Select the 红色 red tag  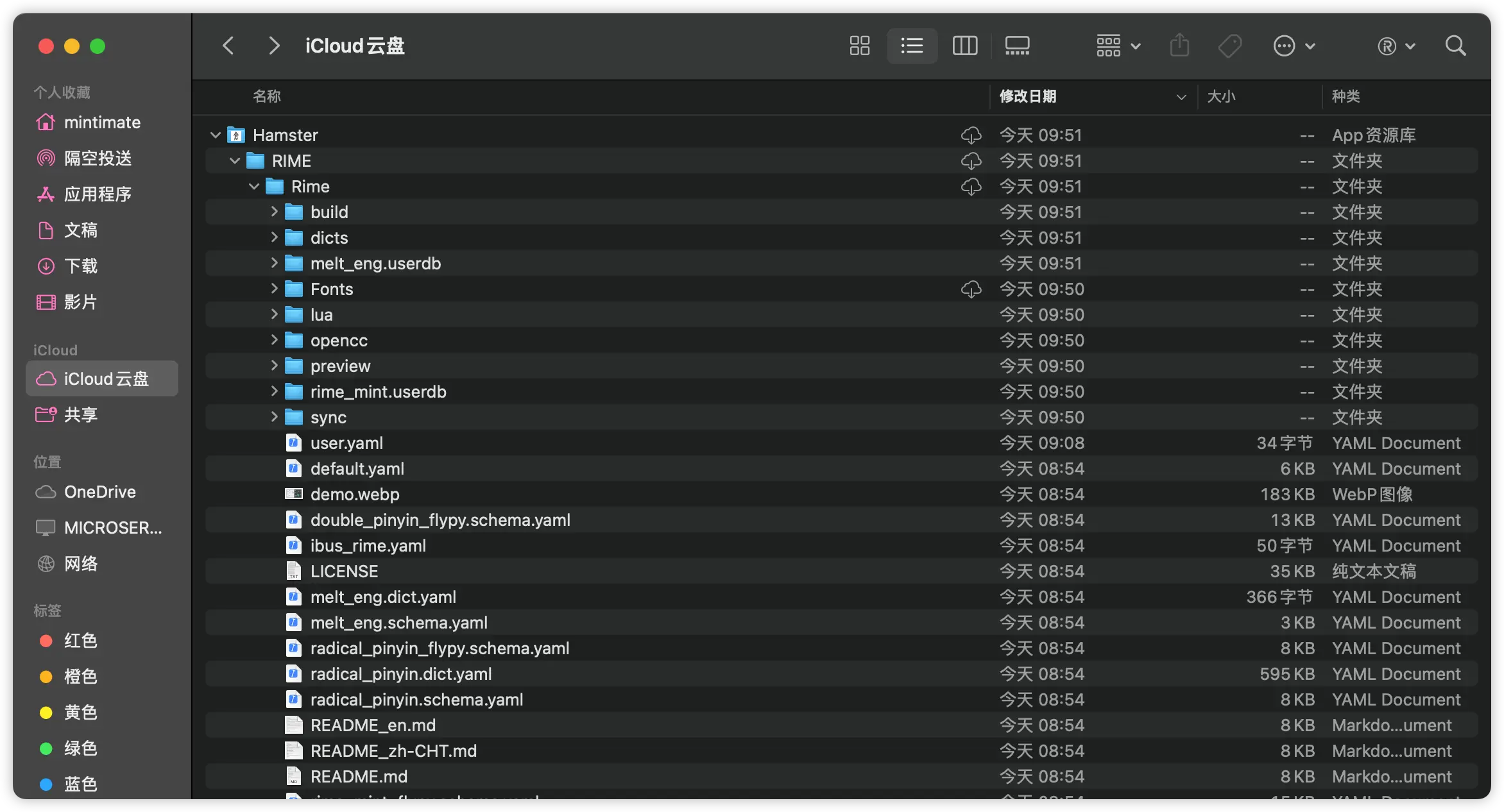102,640
